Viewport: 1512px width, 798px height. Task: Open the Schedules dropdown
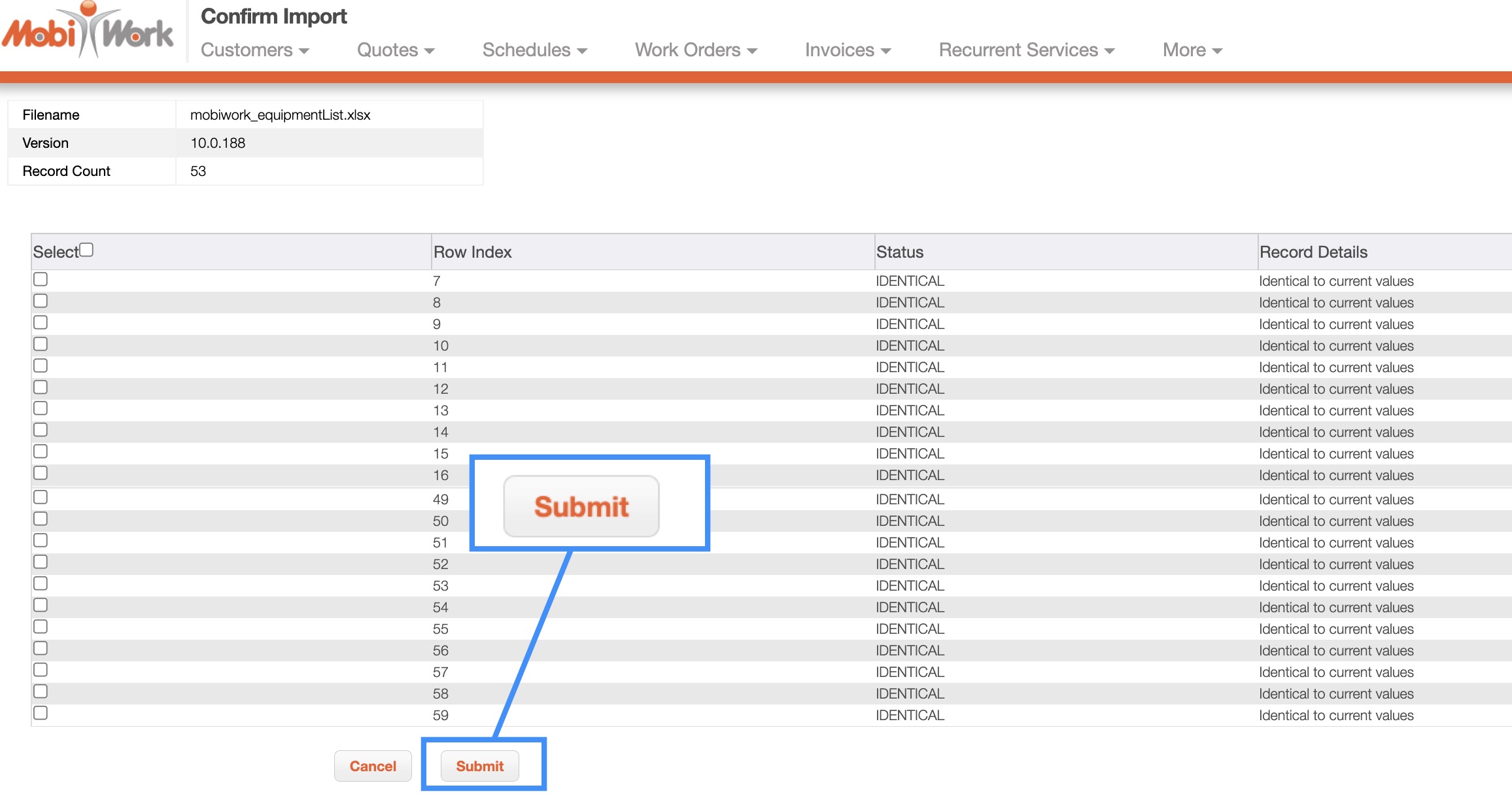[x=534, y=50]
